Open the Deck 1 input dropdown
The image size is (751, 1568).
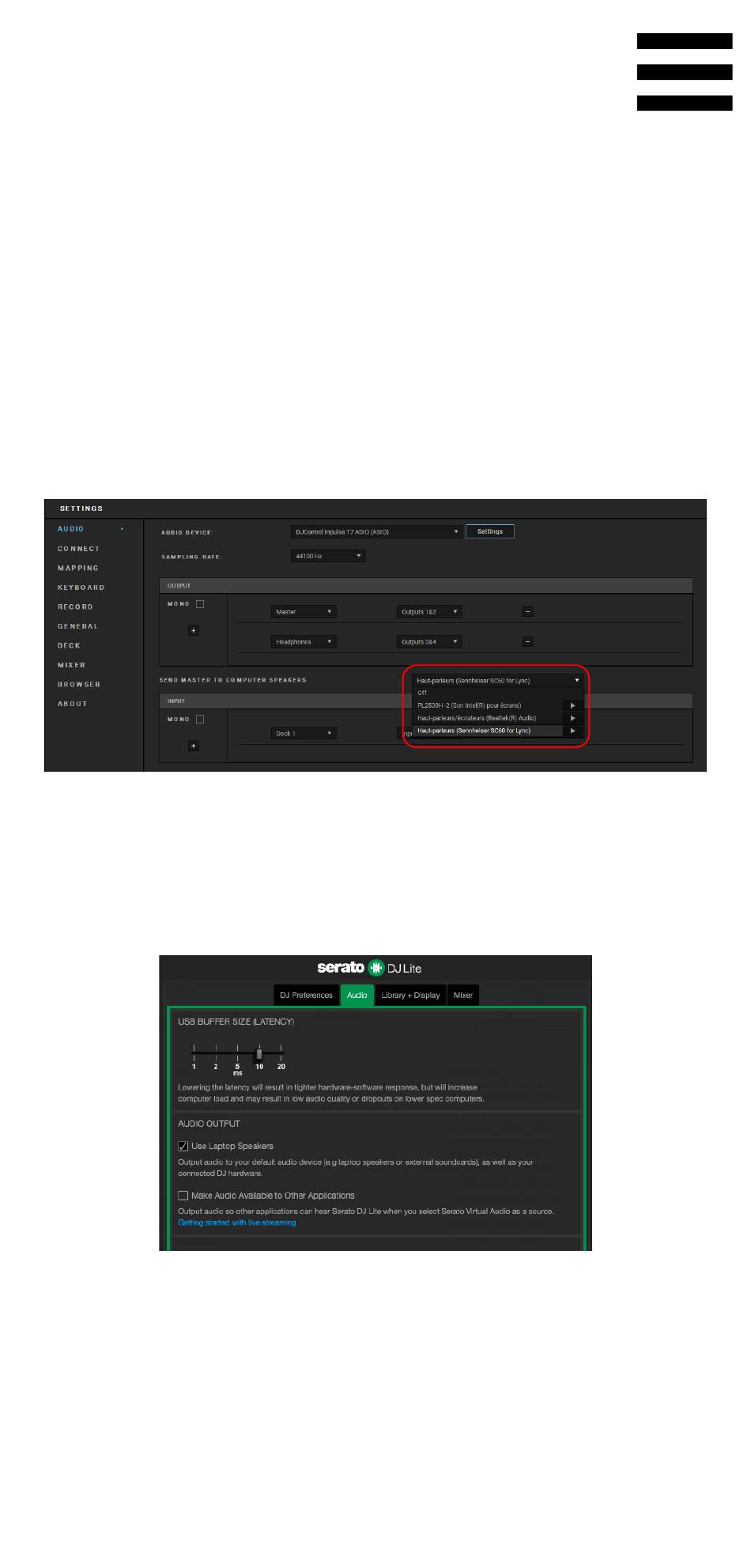304,733
